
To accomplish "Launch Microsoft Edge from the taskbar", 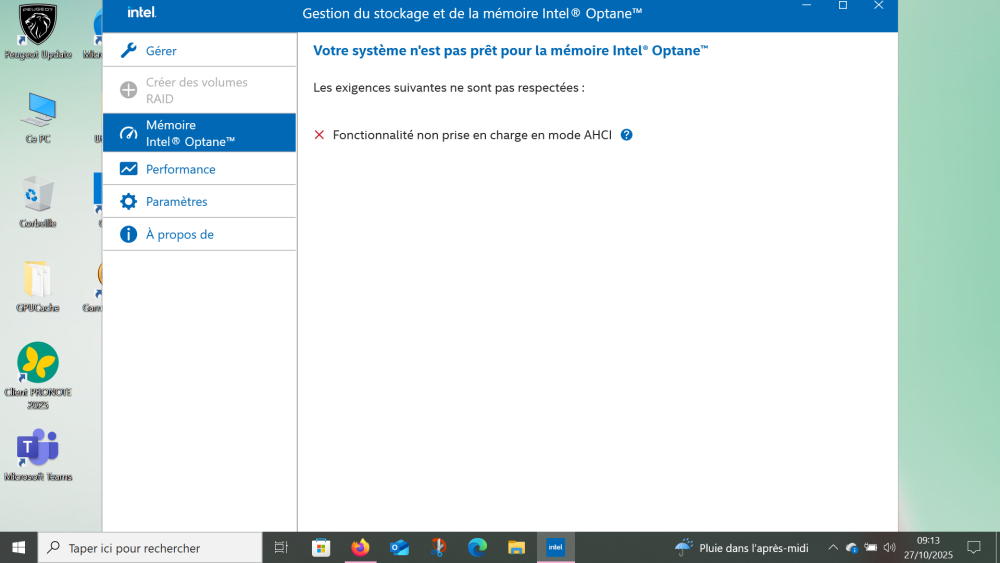I will pyautogui.click(x=477, y=548).
